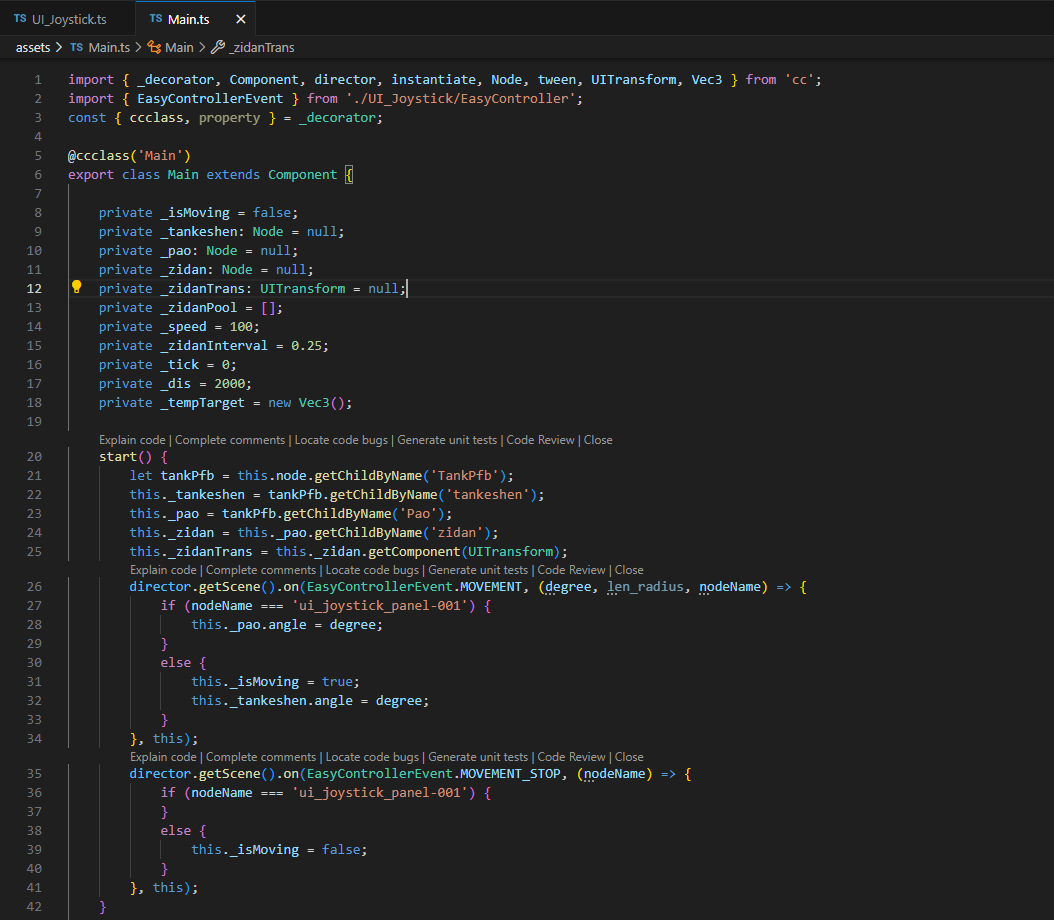
Task: Click 'Locate code bugs' above MOVEMENT handler
Action: pyautogui.click(x=372, y=569)
